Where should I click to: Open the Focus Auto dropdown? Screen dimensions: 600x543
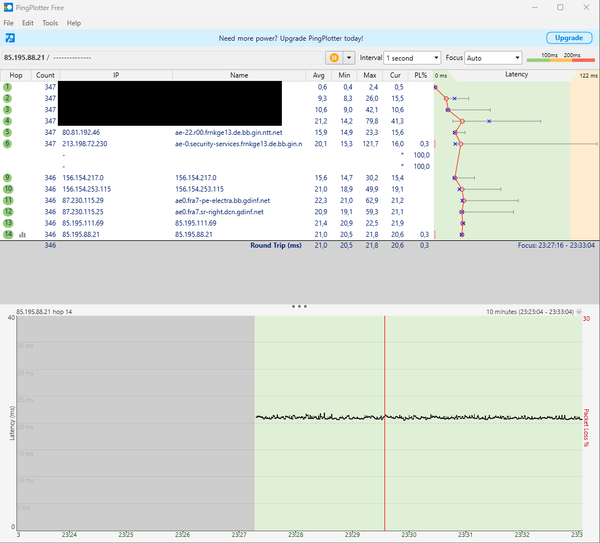pyautogui.click(x=493, y=58)
